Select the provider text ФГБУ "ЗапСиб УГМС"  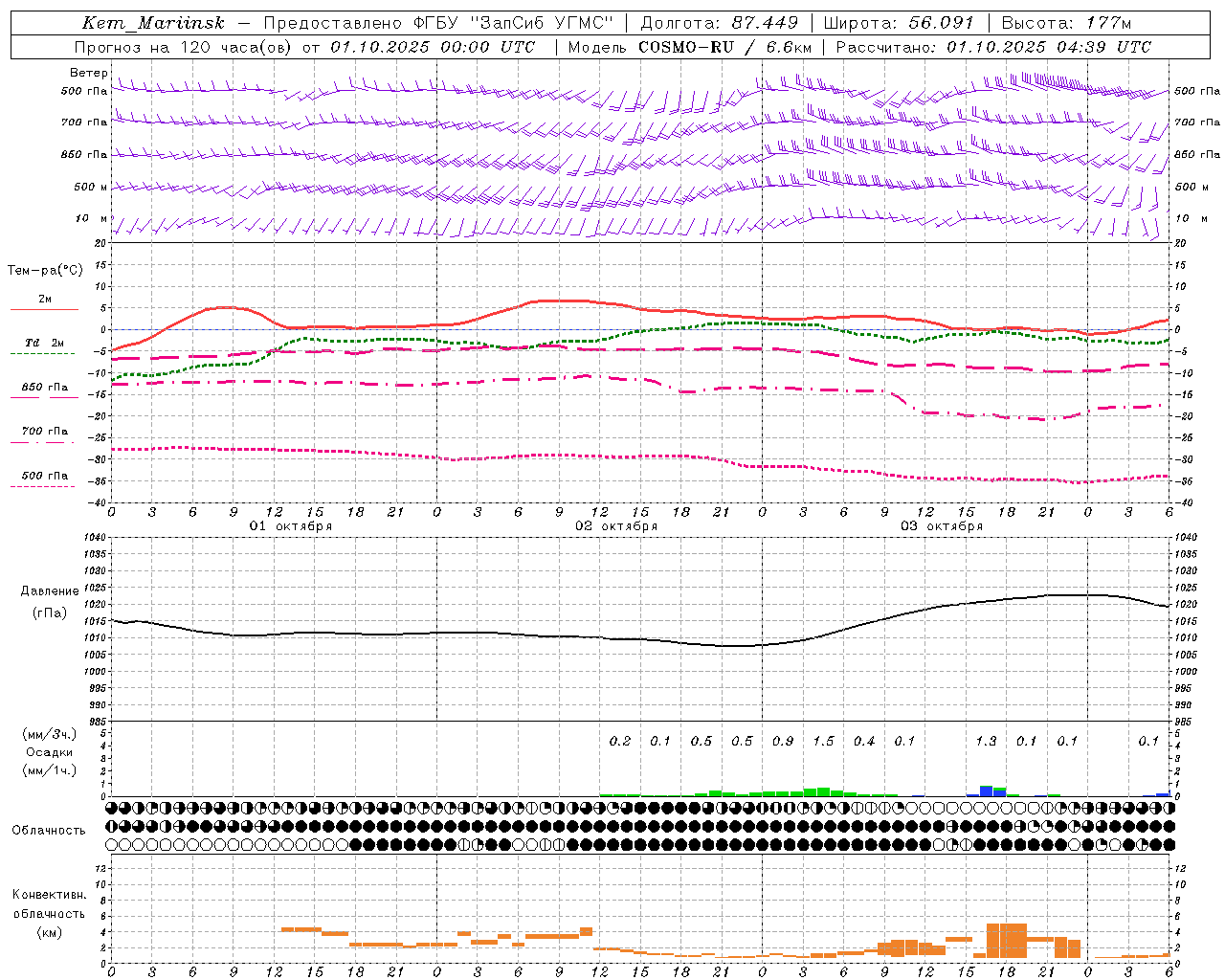513,23
